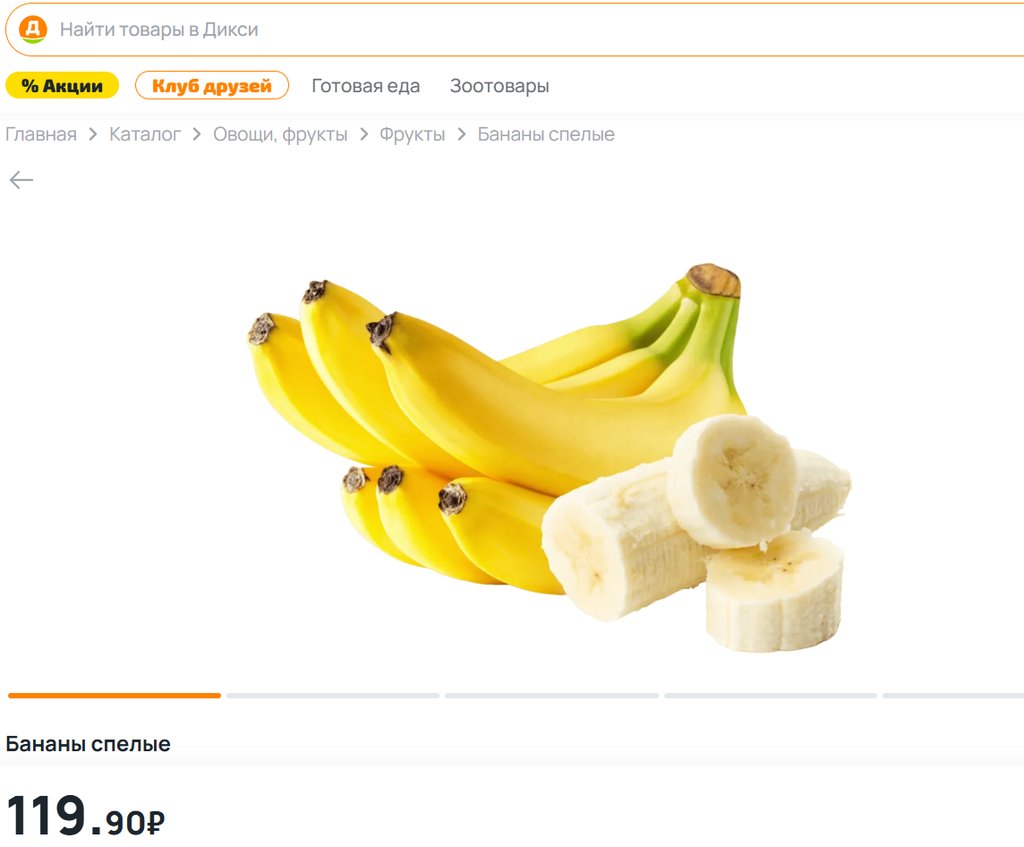
Task: Navigate to Фрукты breadcrumb
Action: click(x=412, y=135)
